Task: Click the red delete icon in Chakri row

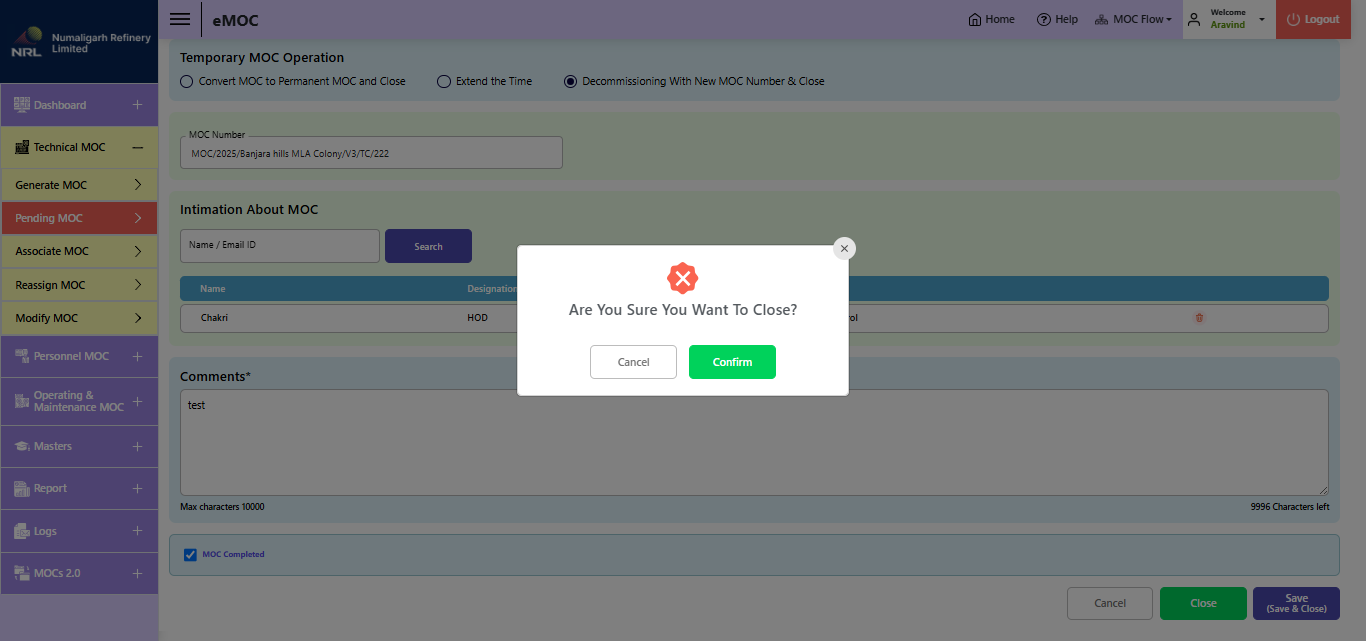Action: [1199, 318]
